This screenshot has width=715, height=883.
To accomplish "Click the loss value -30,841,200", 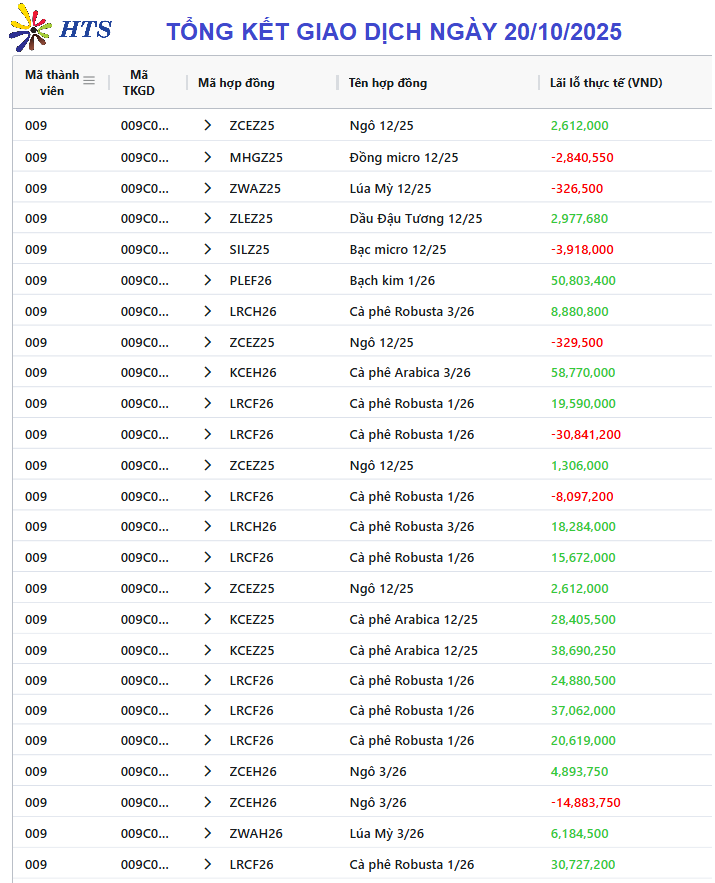I will pyautogui.click(x=585, y=434).
